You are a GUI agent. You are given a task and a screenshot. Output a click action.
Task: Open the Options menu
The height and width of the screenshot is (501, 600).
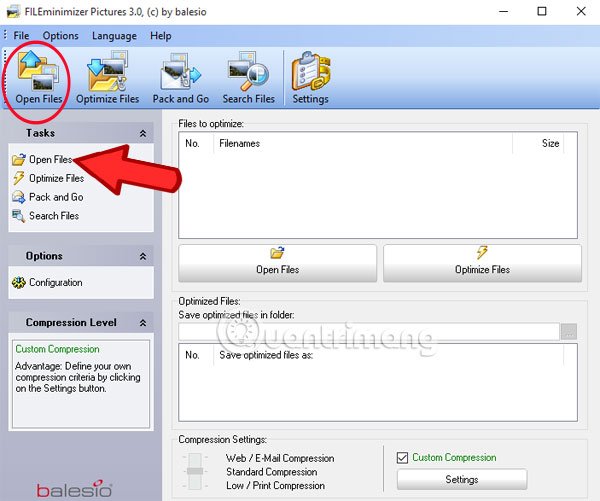pyautogui.click(x=60, y=36)
